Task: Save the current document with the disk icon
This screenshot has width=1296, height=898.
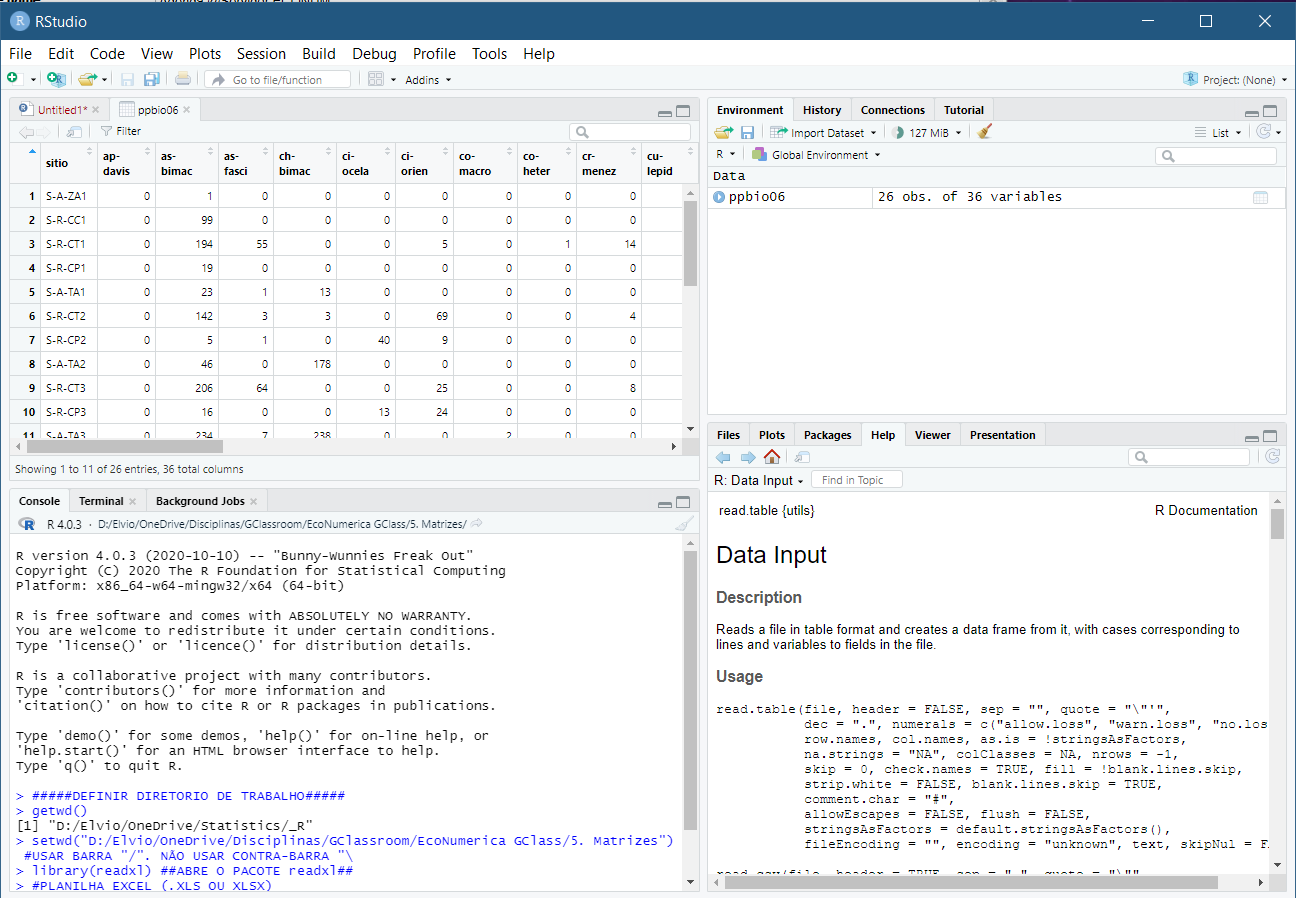Action: pos(128,79)
